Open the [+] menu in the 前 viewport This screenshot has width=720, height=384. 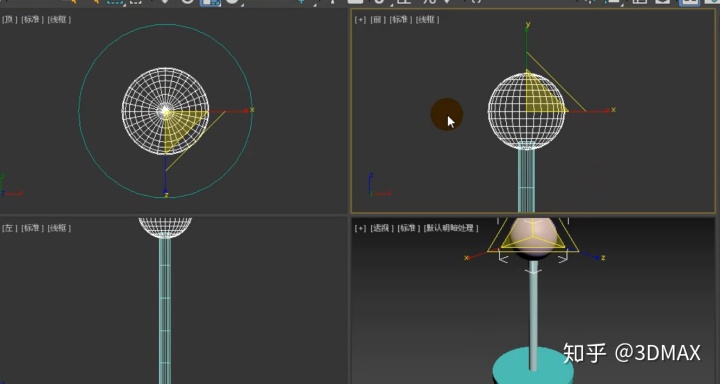pyautogui.click(x=360, y=20)
